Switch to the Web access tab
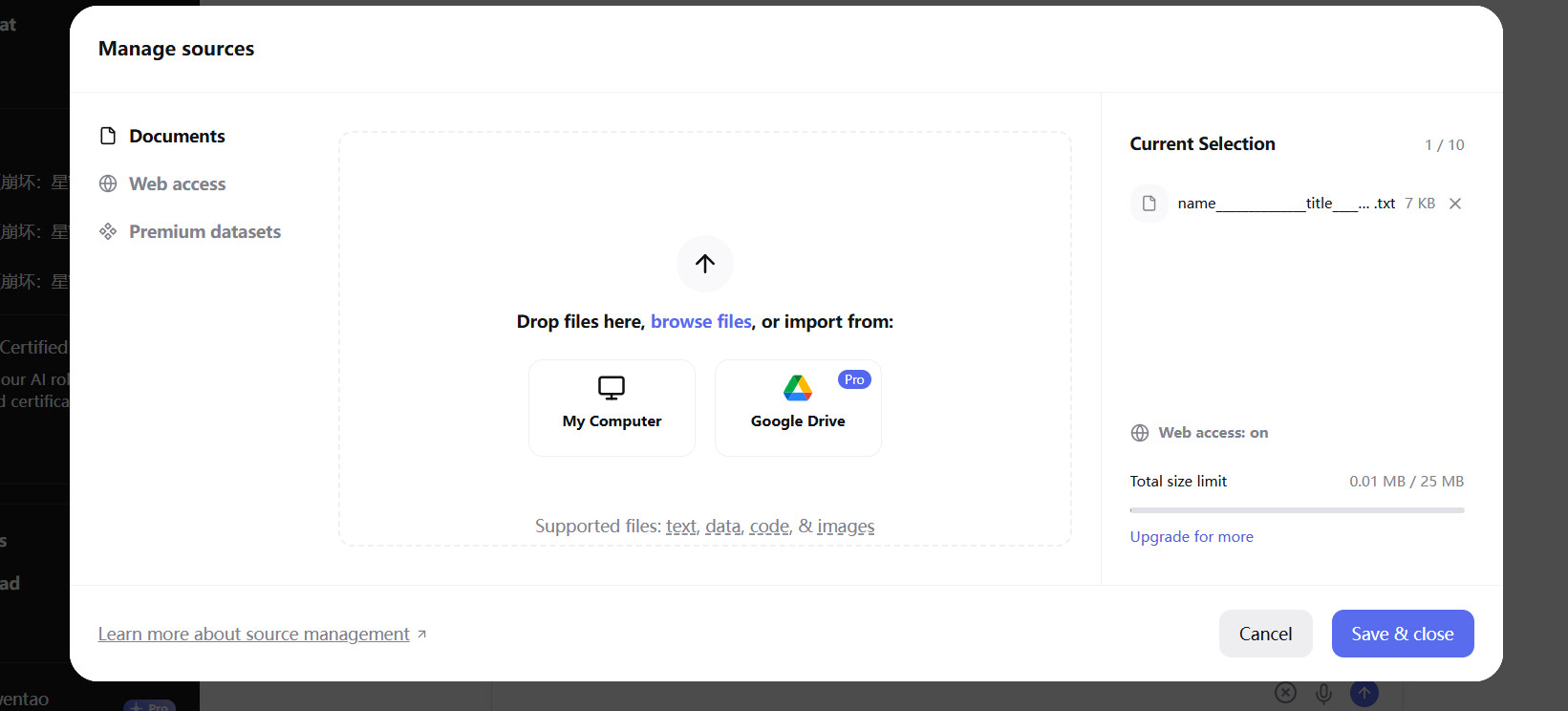 pos(178,183)
